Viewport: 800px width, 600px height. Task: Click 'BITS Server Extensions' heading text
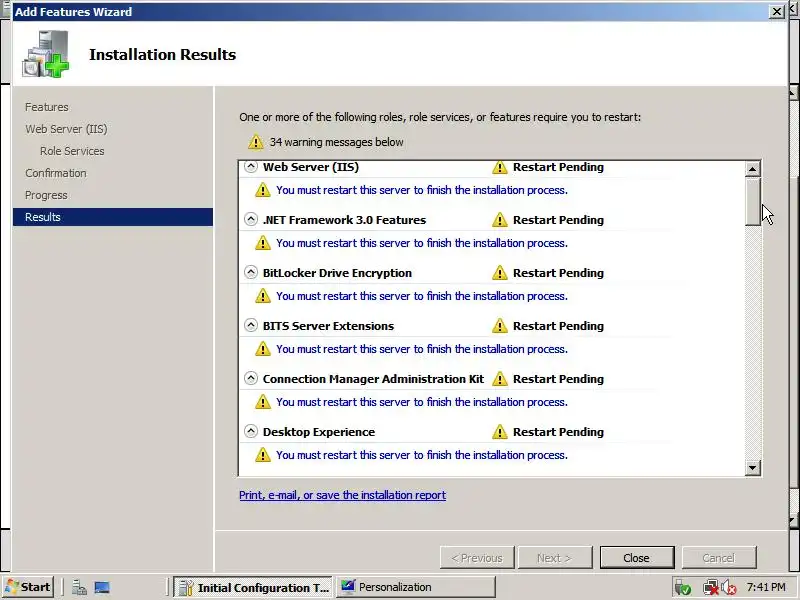[x=328, y=326]
